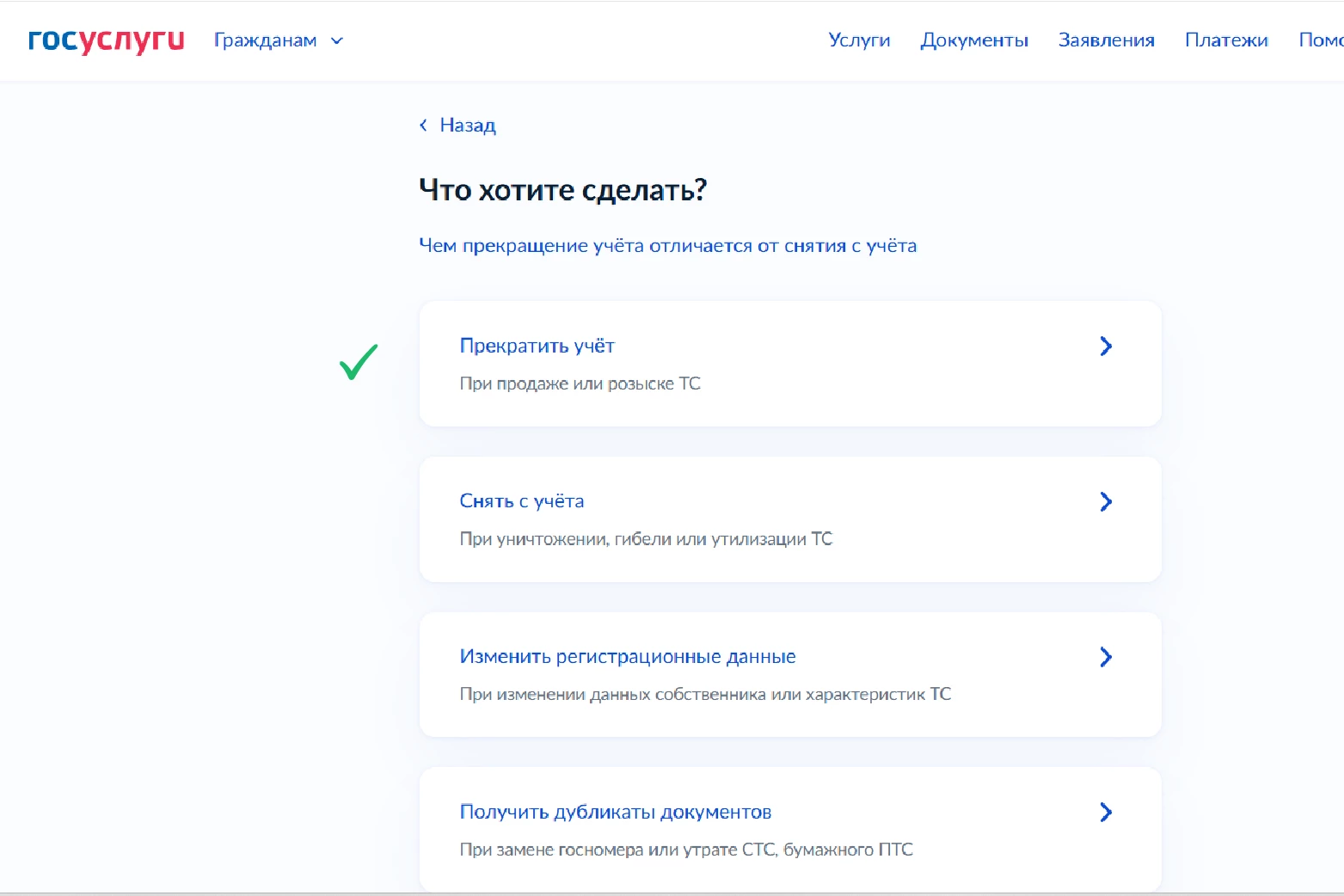Click the partially visible Помощь menu item

tap(1320, 40)
